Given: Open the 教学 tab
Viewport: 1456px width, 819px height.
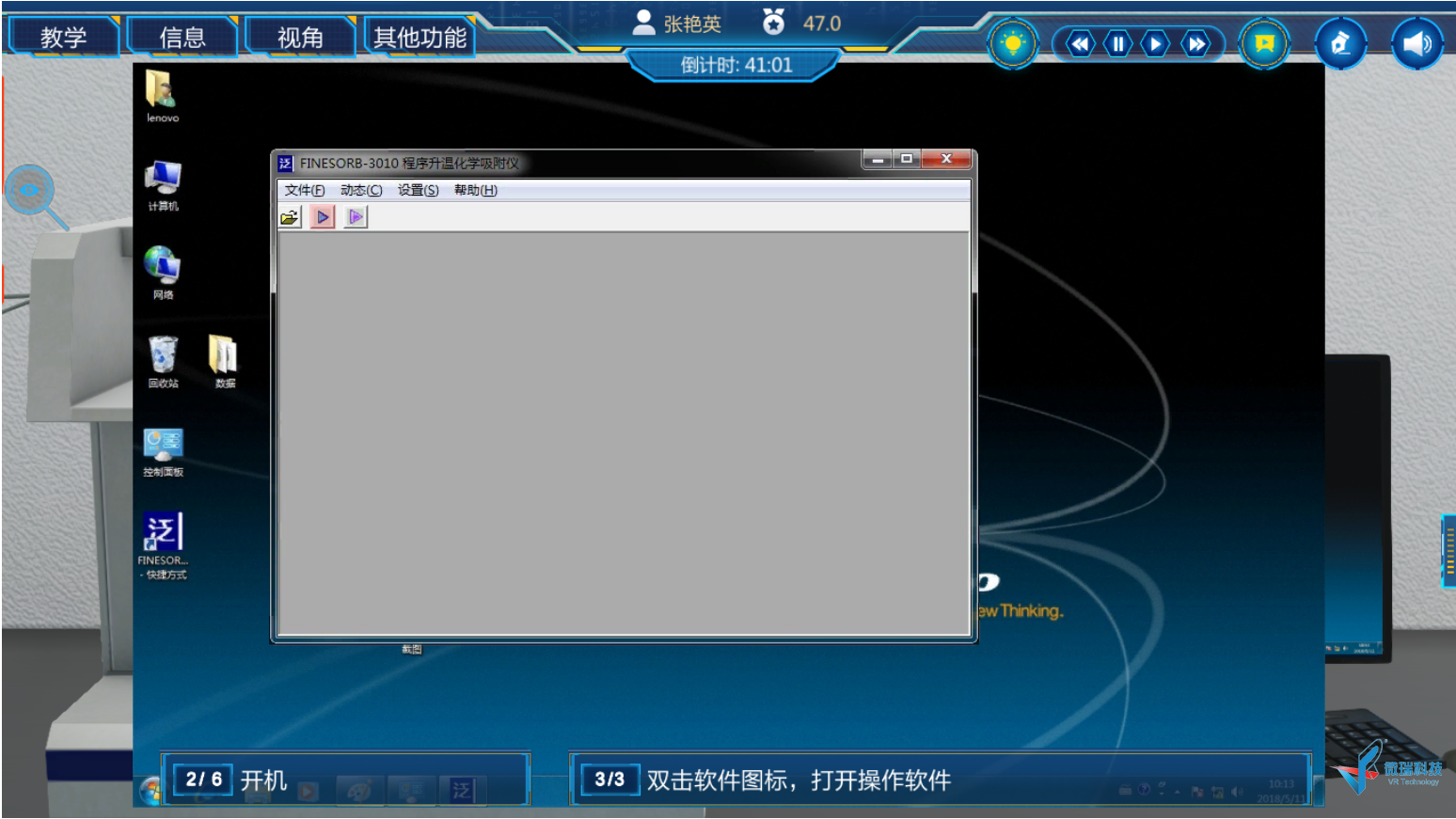Looking at the screenshot, I should pos(63,37).
